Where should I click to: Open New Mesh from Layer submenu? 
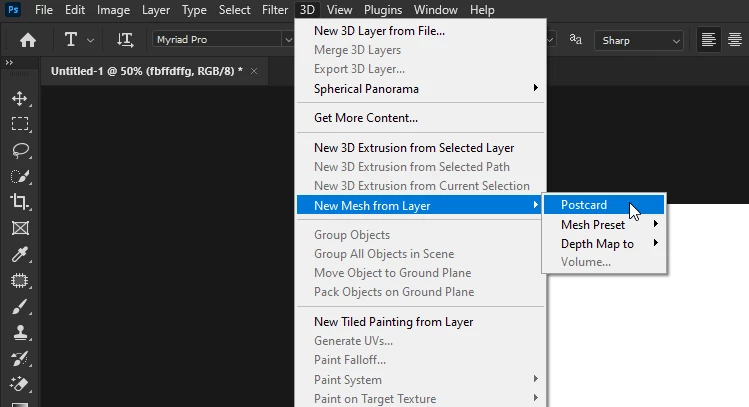click(419, 205)
